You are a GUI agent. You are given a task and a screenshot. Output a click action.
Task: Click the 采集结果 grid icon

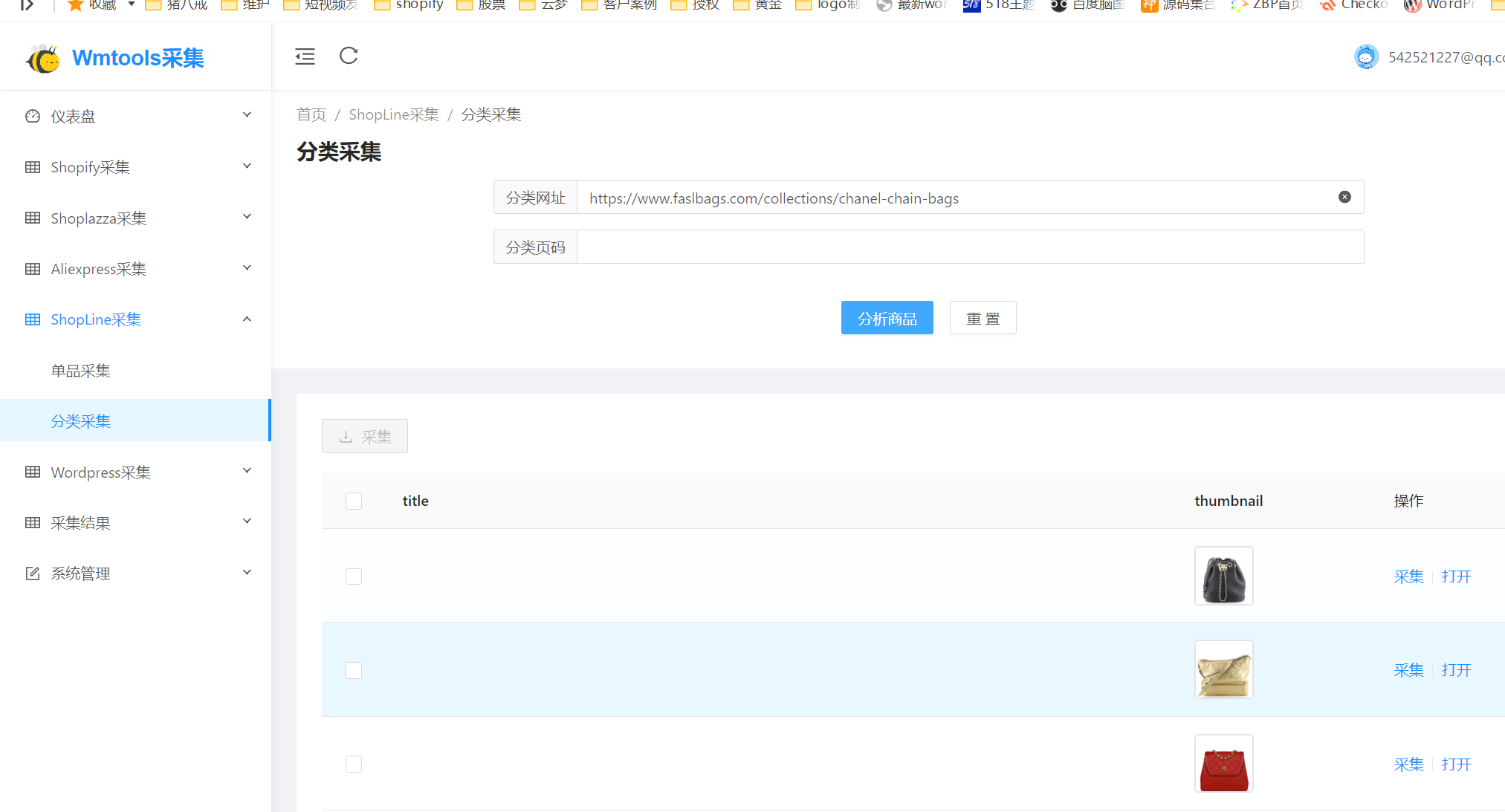point(32,522)
